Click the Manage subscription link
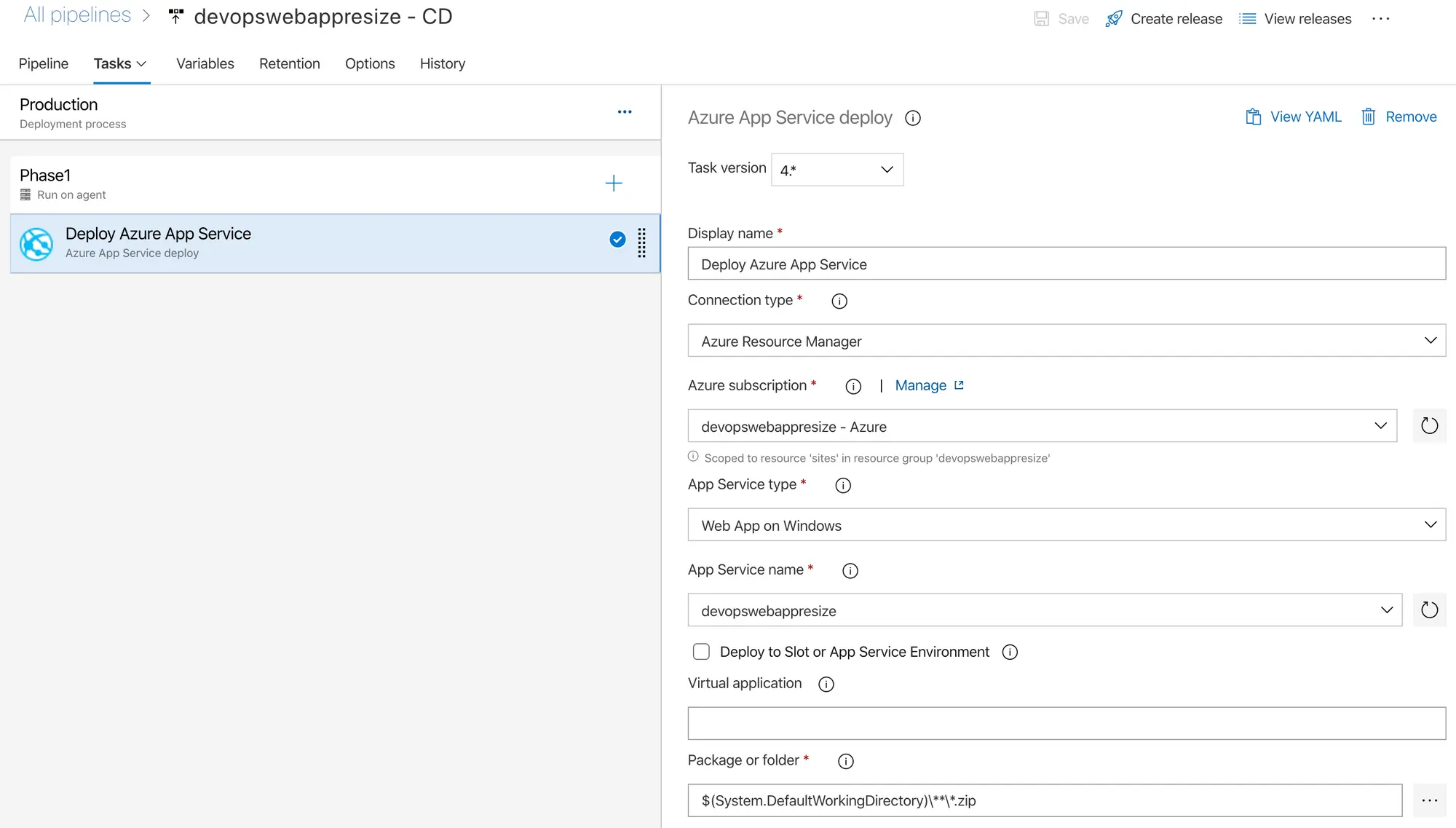 pos(921,385)
